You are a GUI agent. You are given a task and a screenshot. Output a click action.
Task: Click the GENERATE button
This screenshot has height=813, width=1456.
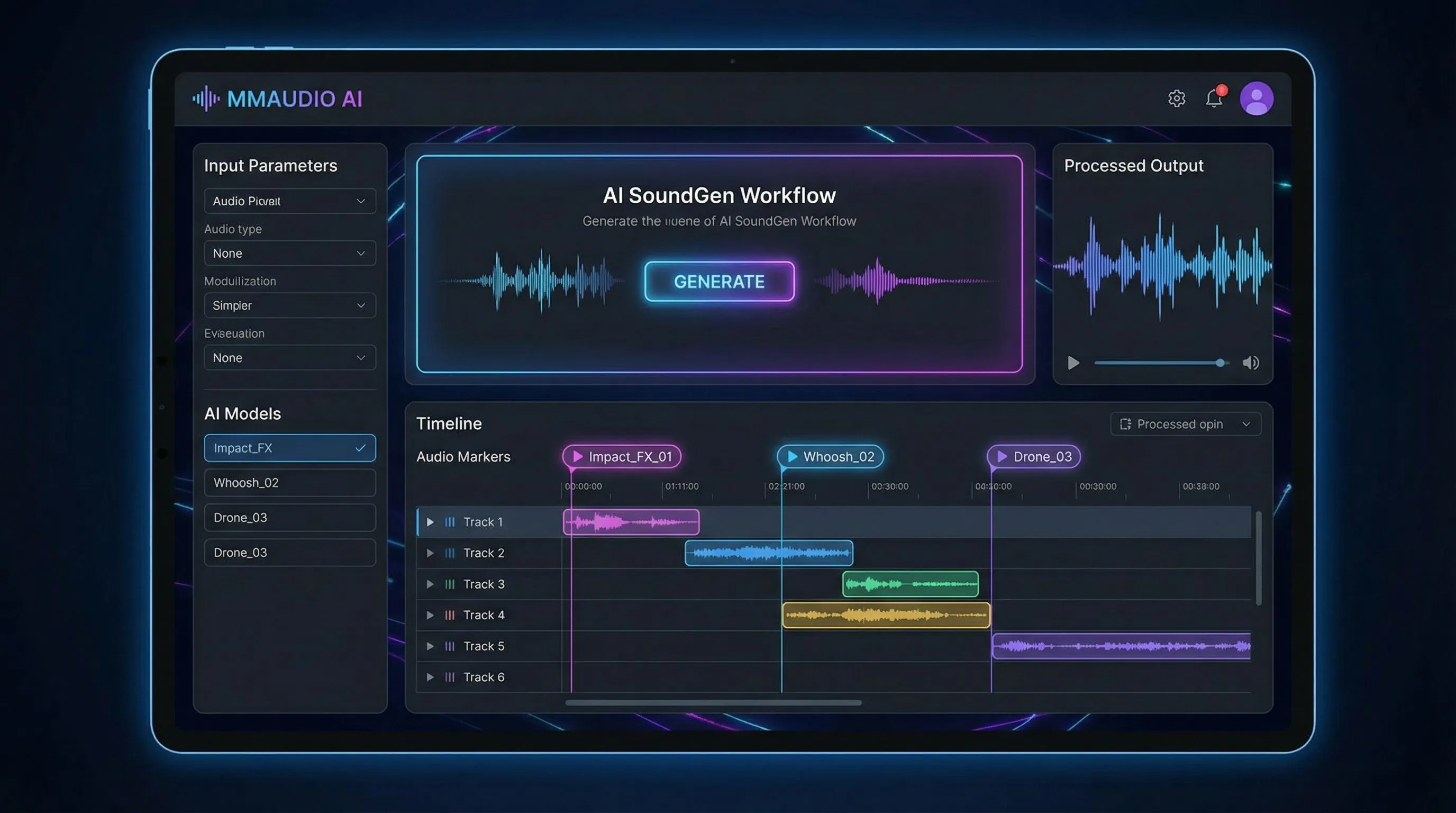point(719,282)
